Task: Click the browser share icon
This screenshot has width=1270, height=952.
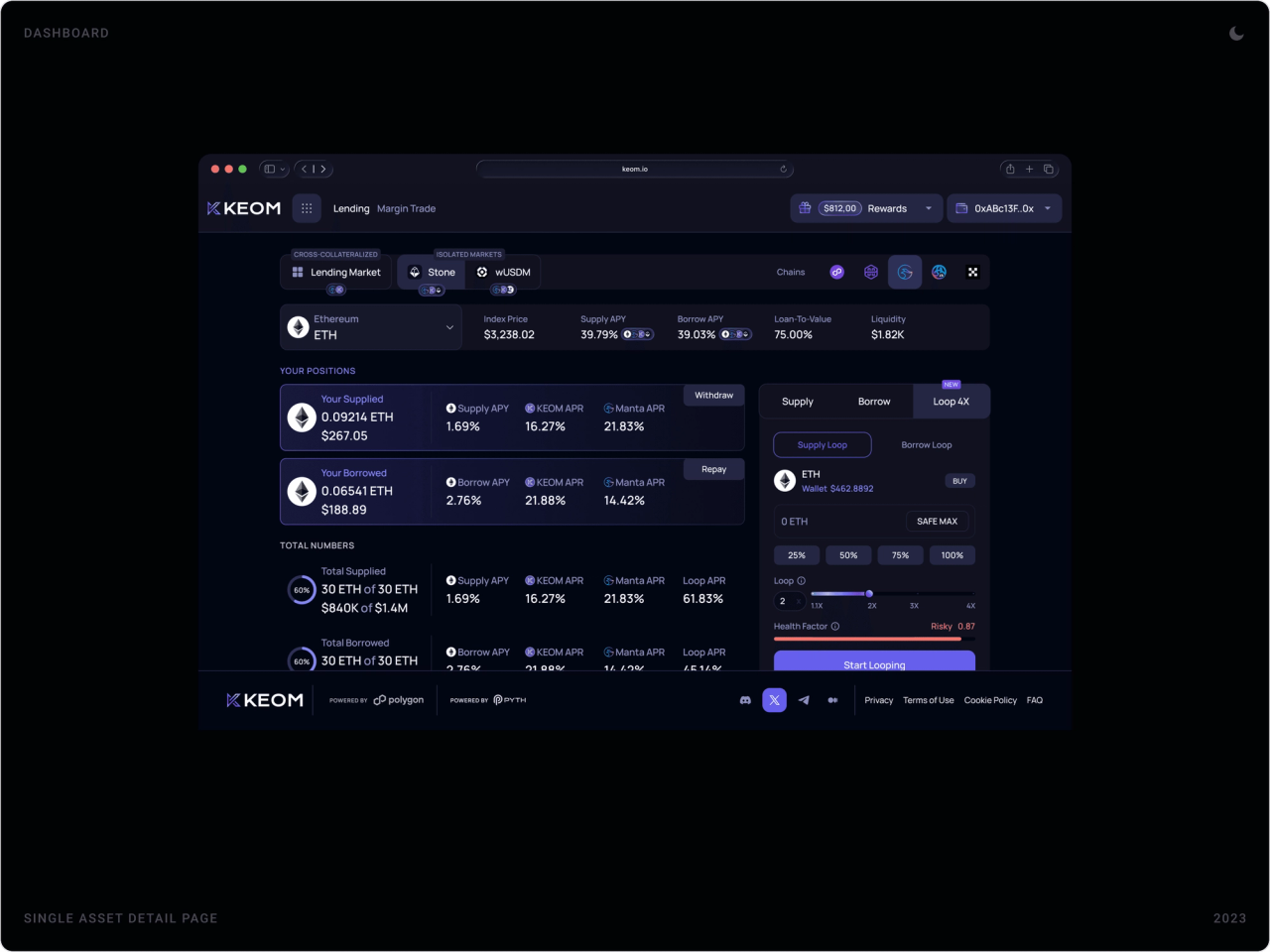Action: (x=1010, y=169)
